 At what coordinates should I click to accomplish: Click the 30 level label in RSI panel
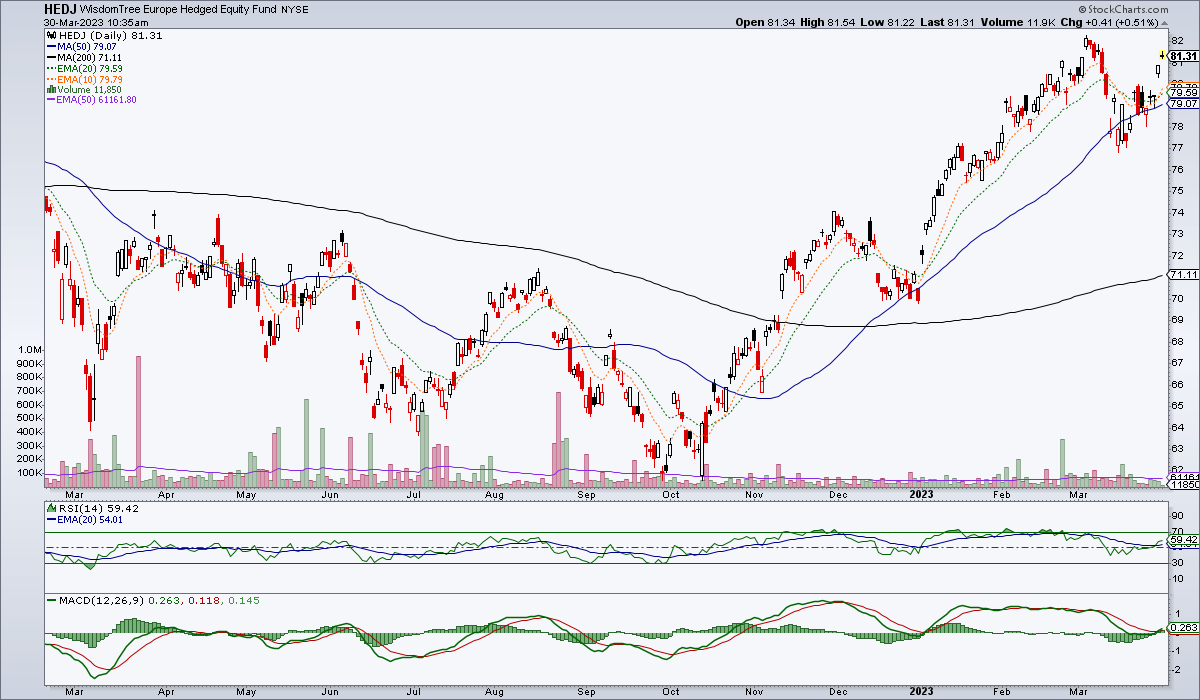(x=1177, y=562)
